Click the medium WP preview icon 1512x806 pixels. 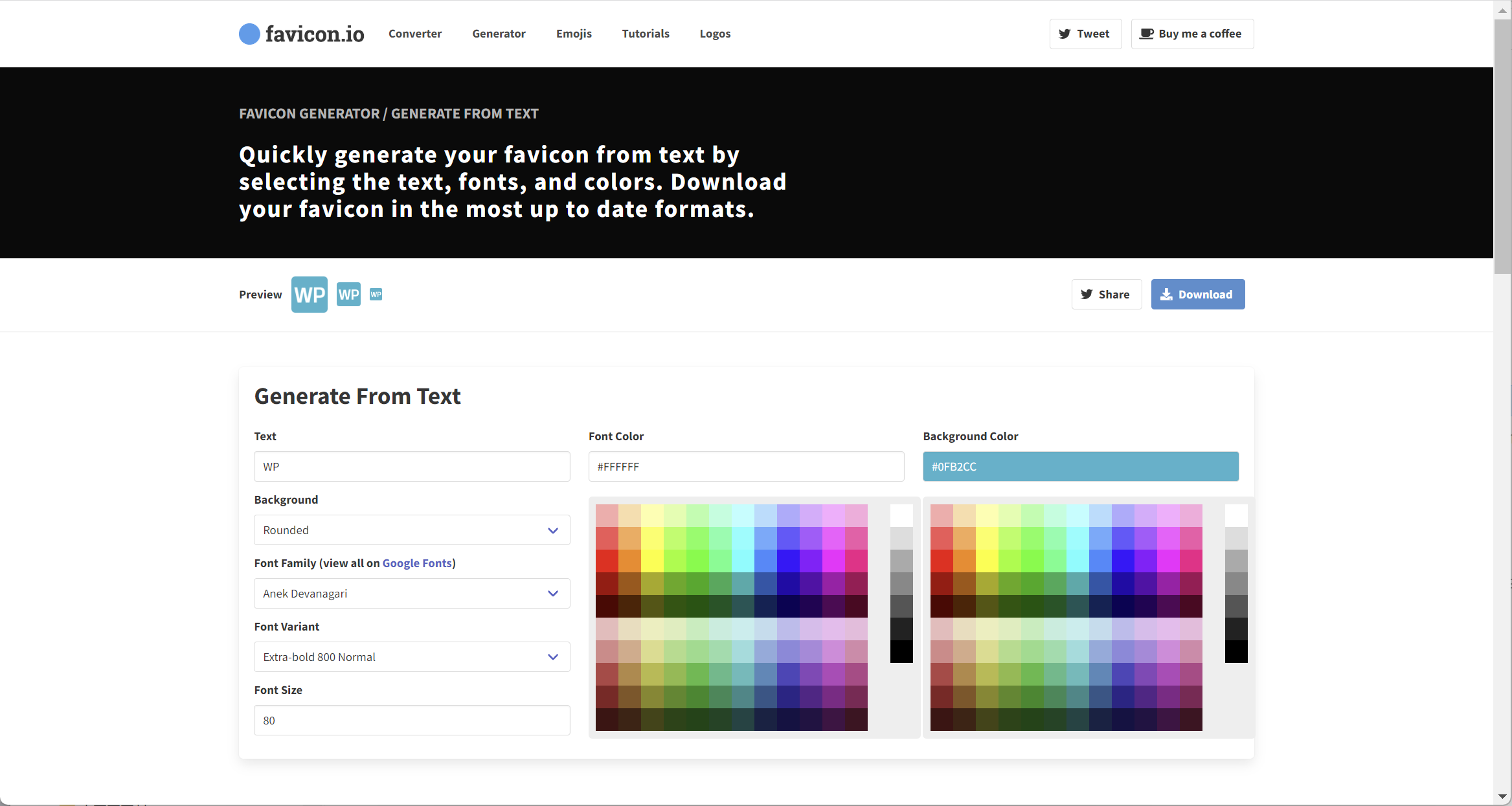[348, 295]
